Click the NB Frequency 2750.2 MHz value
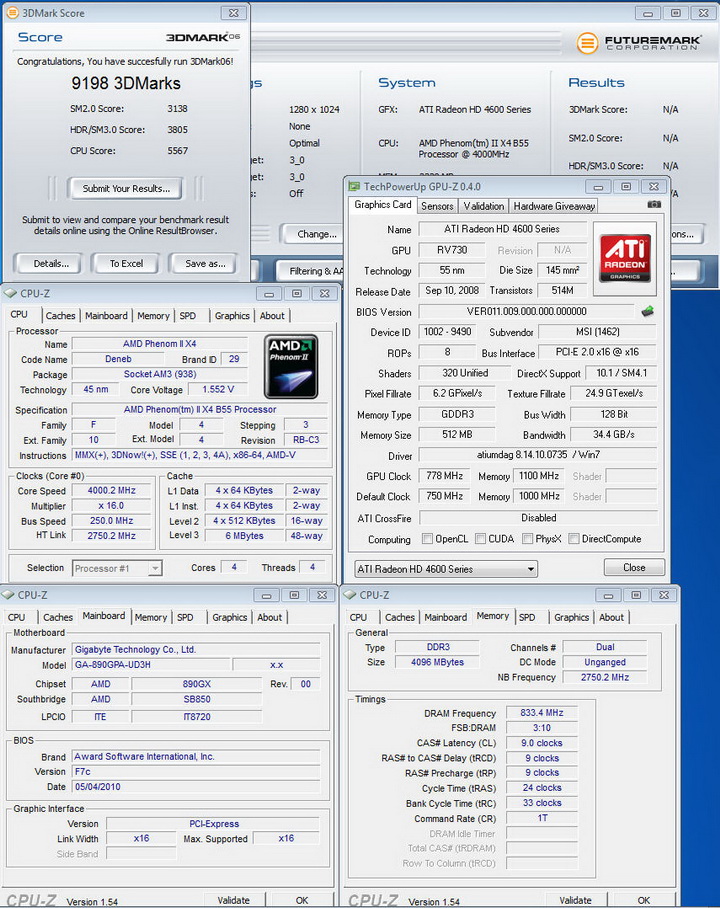This screenshot has width=720, height=908. 605,677
